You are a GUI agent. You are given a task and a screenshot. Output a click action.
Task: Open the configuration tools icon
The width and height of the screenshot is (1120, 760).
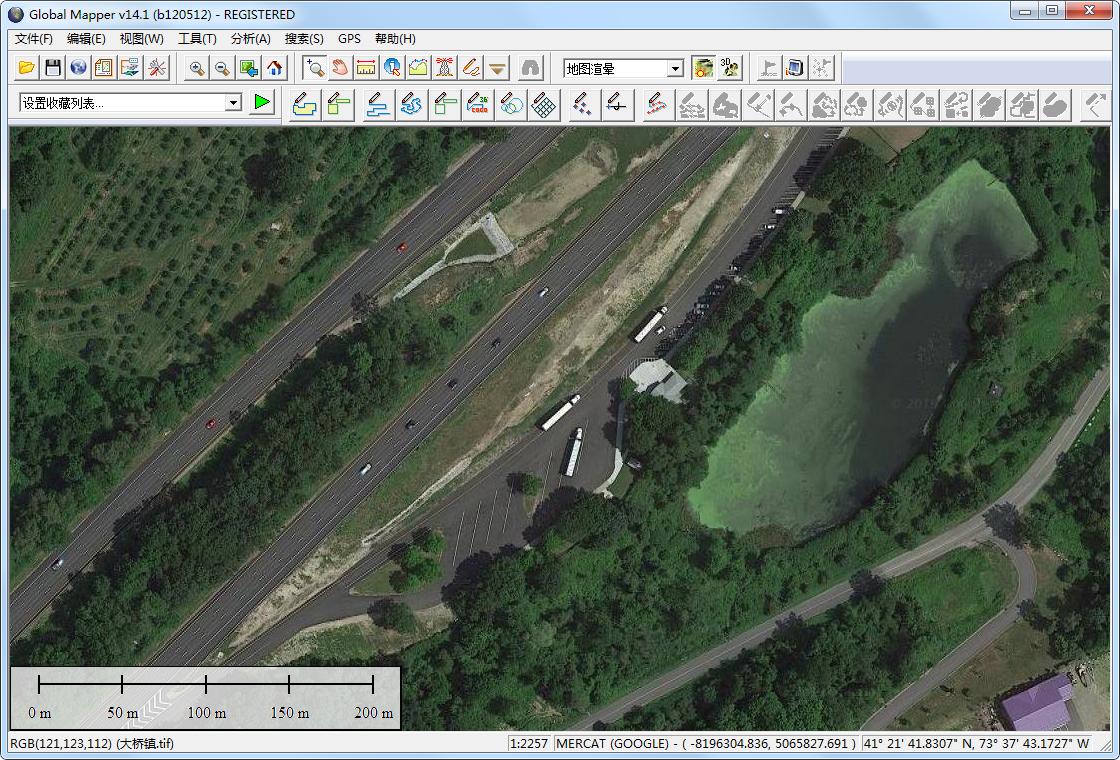(x=157, y=68)
